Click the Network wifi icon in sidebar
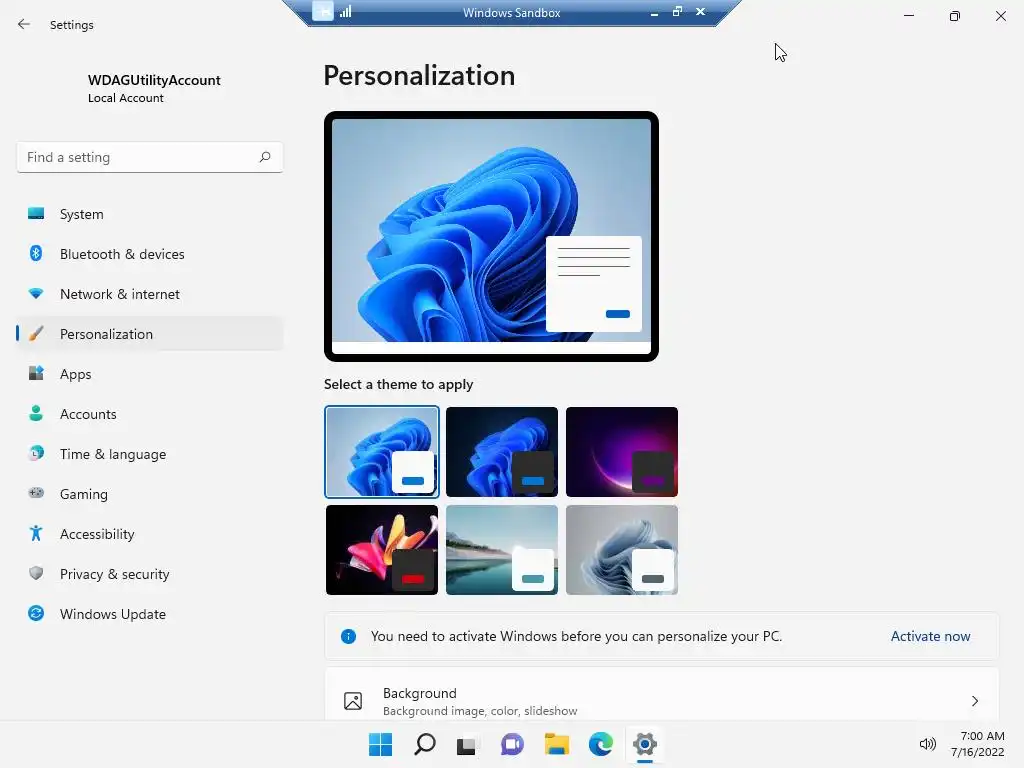Viewport: 1024px width, 768px height. point(36,294)
